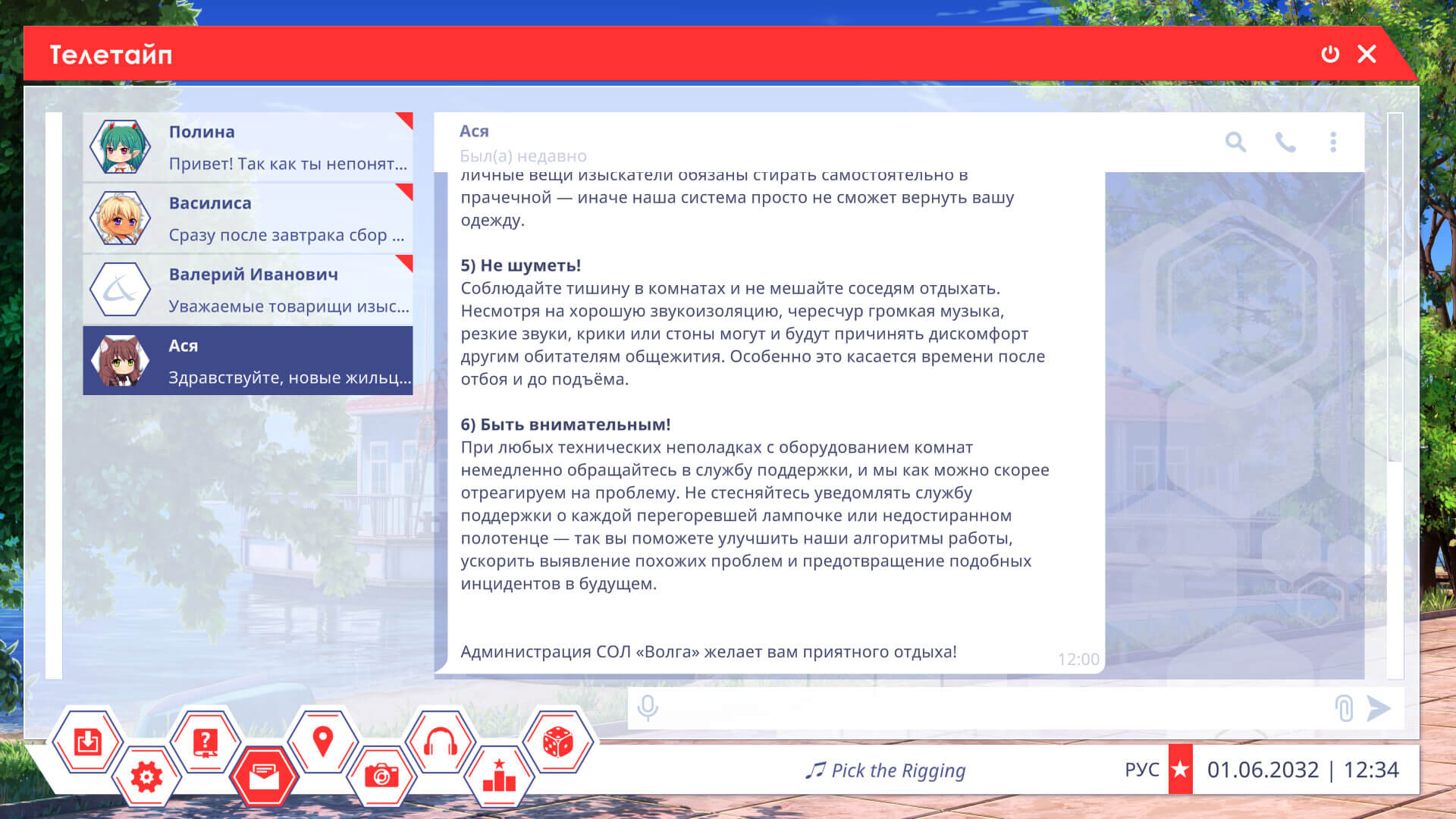Image resolution: width=1456 pixels, height=819 pixels.
Task: Open the camera gallery hexagon icon
Action: pos(381,777)
